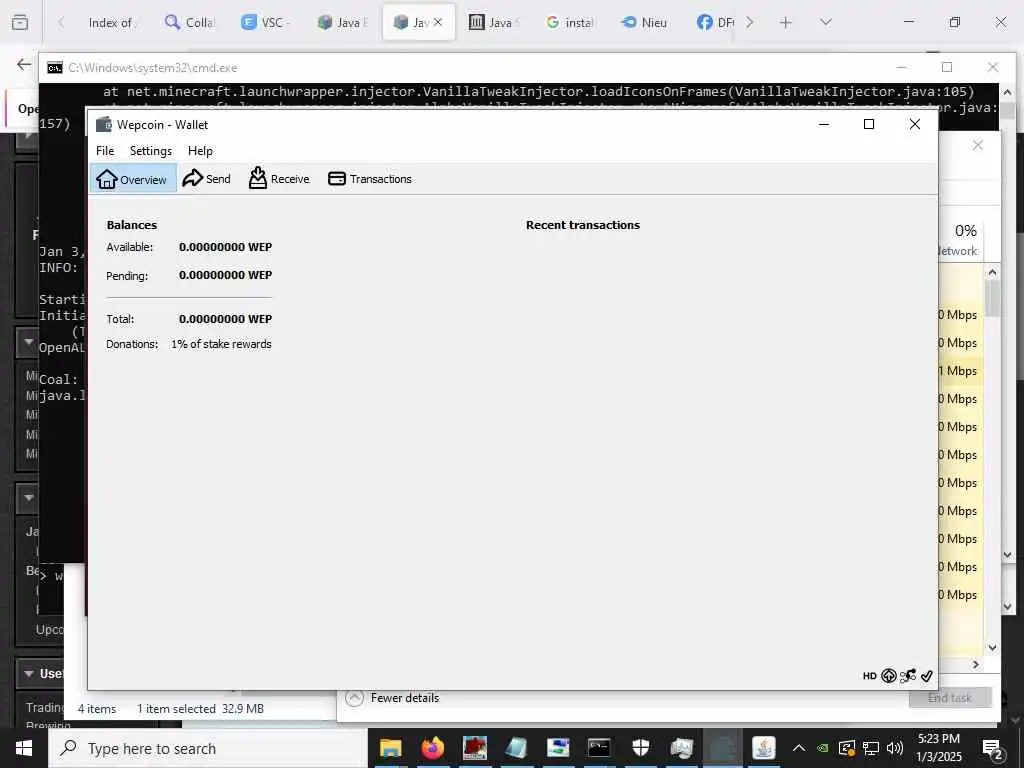The image size is (1024, 768).
Task: Click the '1% of stake rewards' donations text
Action: coord(221,344)
